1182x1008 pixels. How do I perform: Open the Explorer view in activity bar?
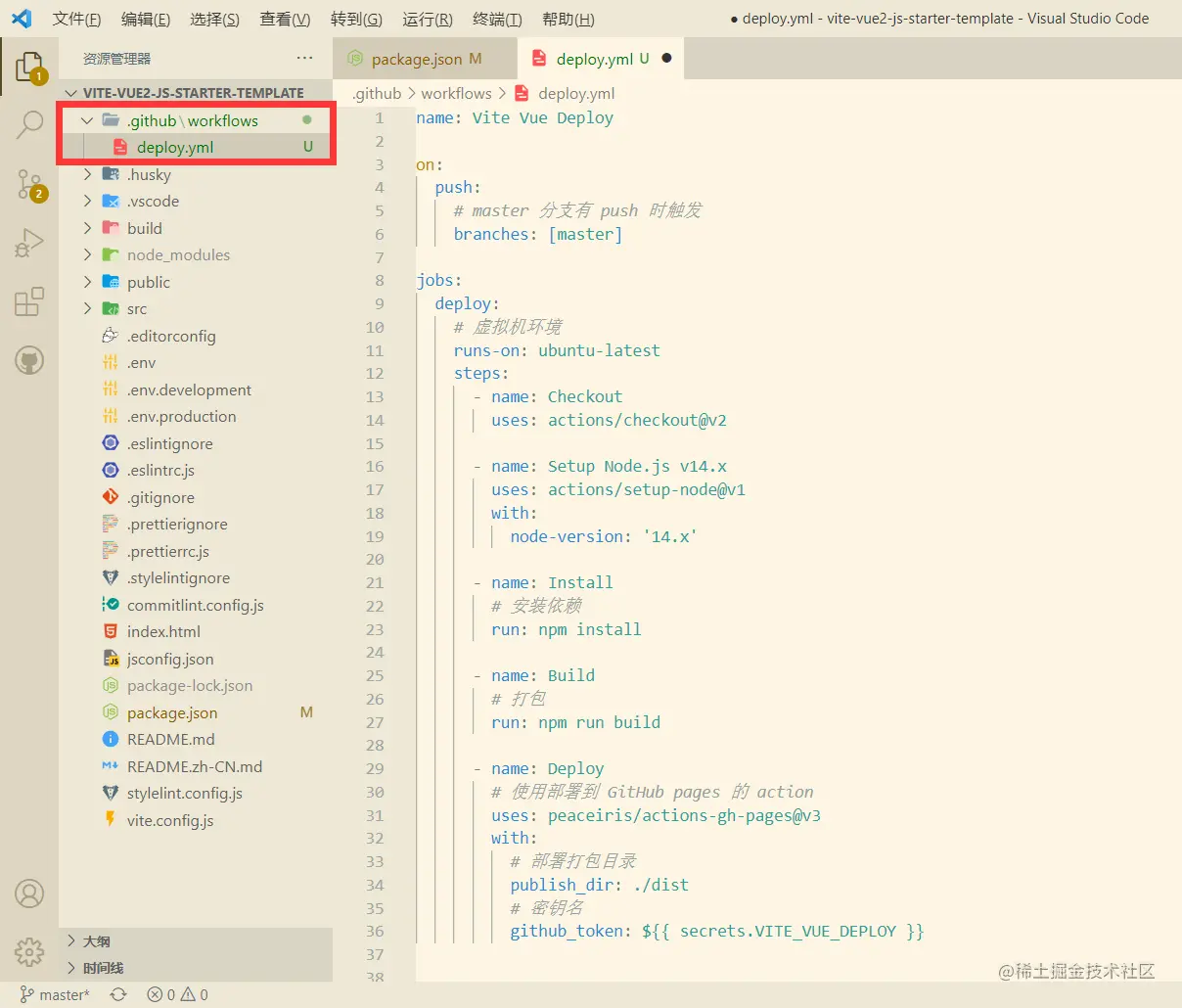[x=29, y=67]
